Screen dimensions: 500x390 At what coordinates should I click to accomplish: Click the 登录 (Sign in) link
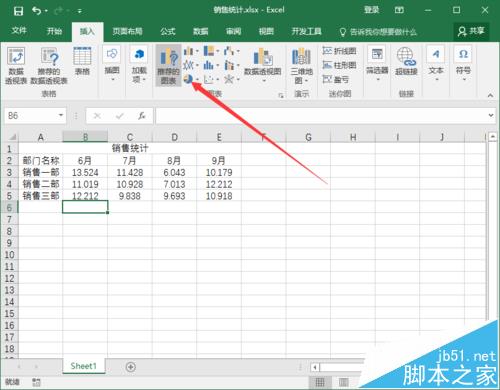pyautogui.click(x=371, y=10)
